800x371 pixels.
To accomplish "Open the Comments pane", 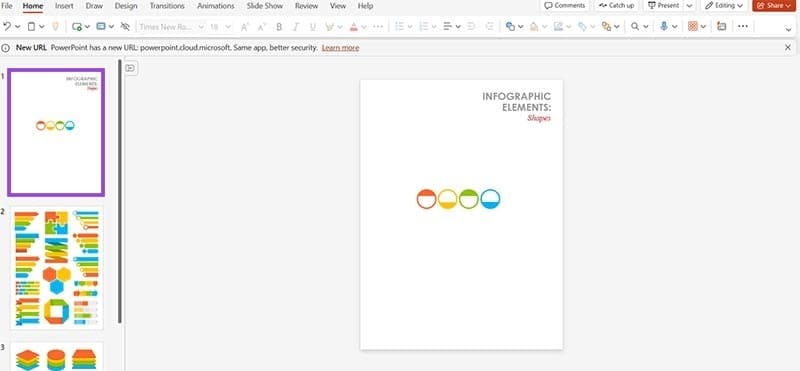I will click(565, 6).
